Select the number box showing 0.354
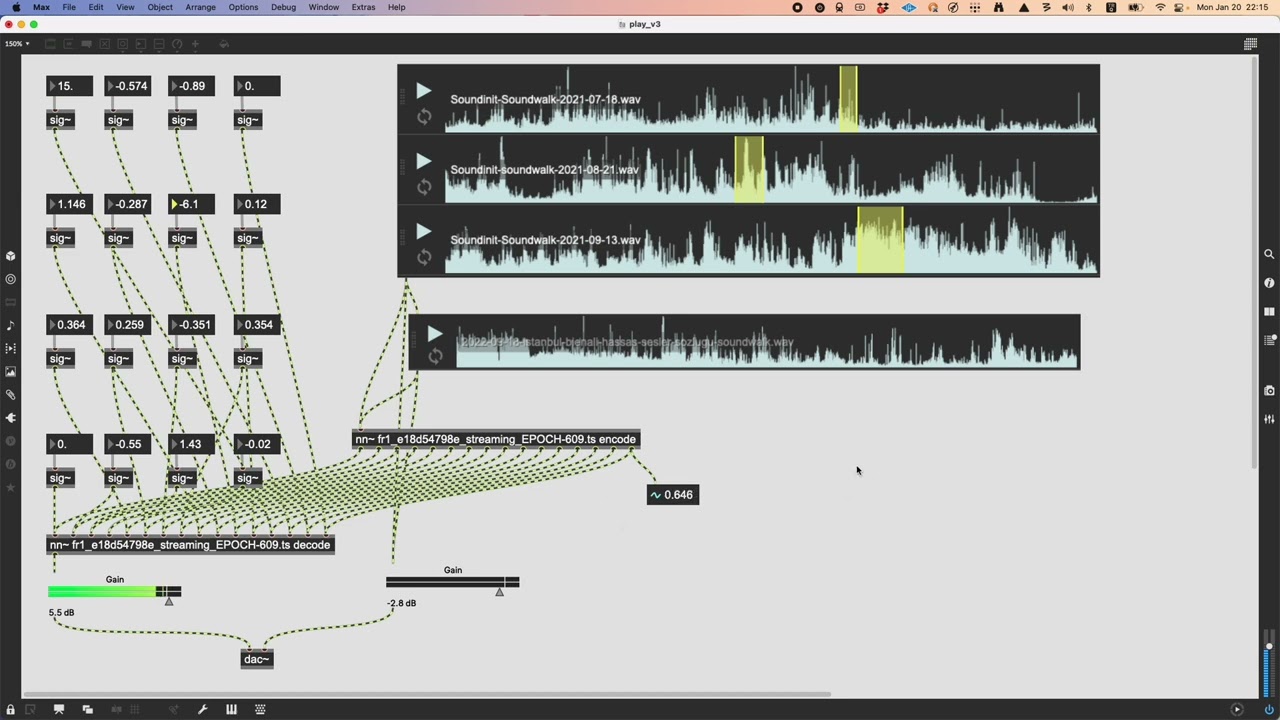1280x720 pixels. click(x=257, y=325)
